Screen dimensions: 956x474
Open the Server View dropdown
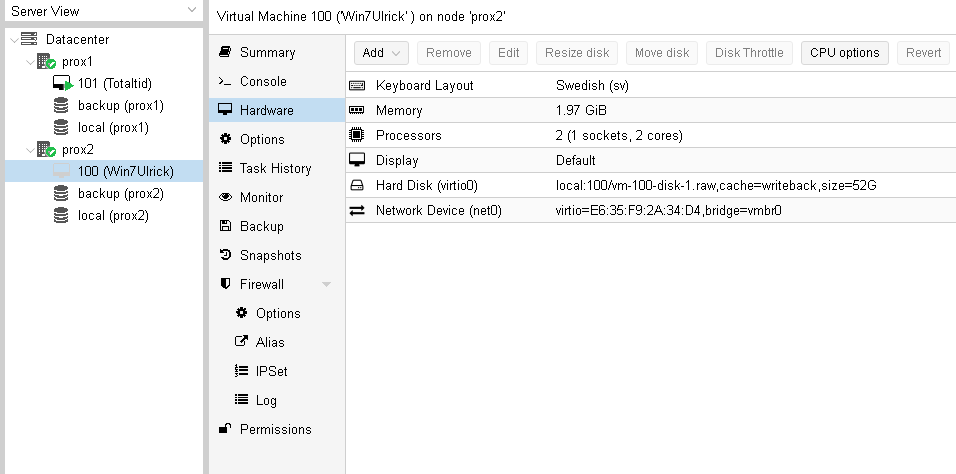[192, 11]
